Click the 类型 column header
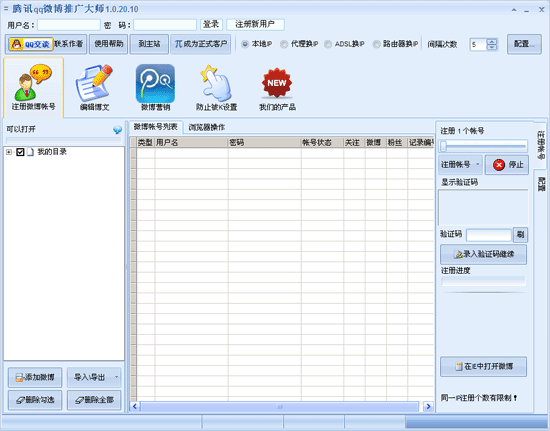 (x=145, y=142)
